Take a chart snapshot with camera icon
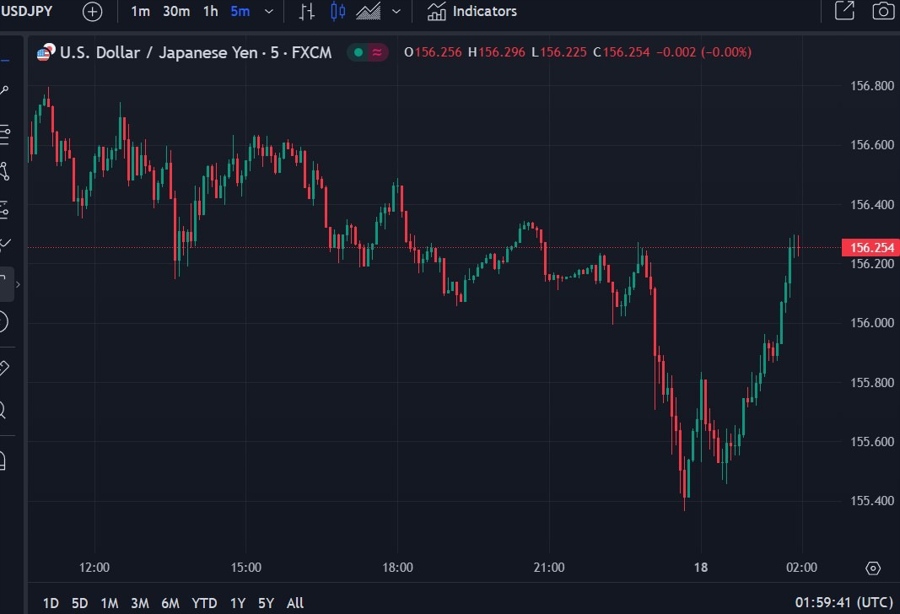The width and height of the screenshot is (900, 614). [882, 12]
